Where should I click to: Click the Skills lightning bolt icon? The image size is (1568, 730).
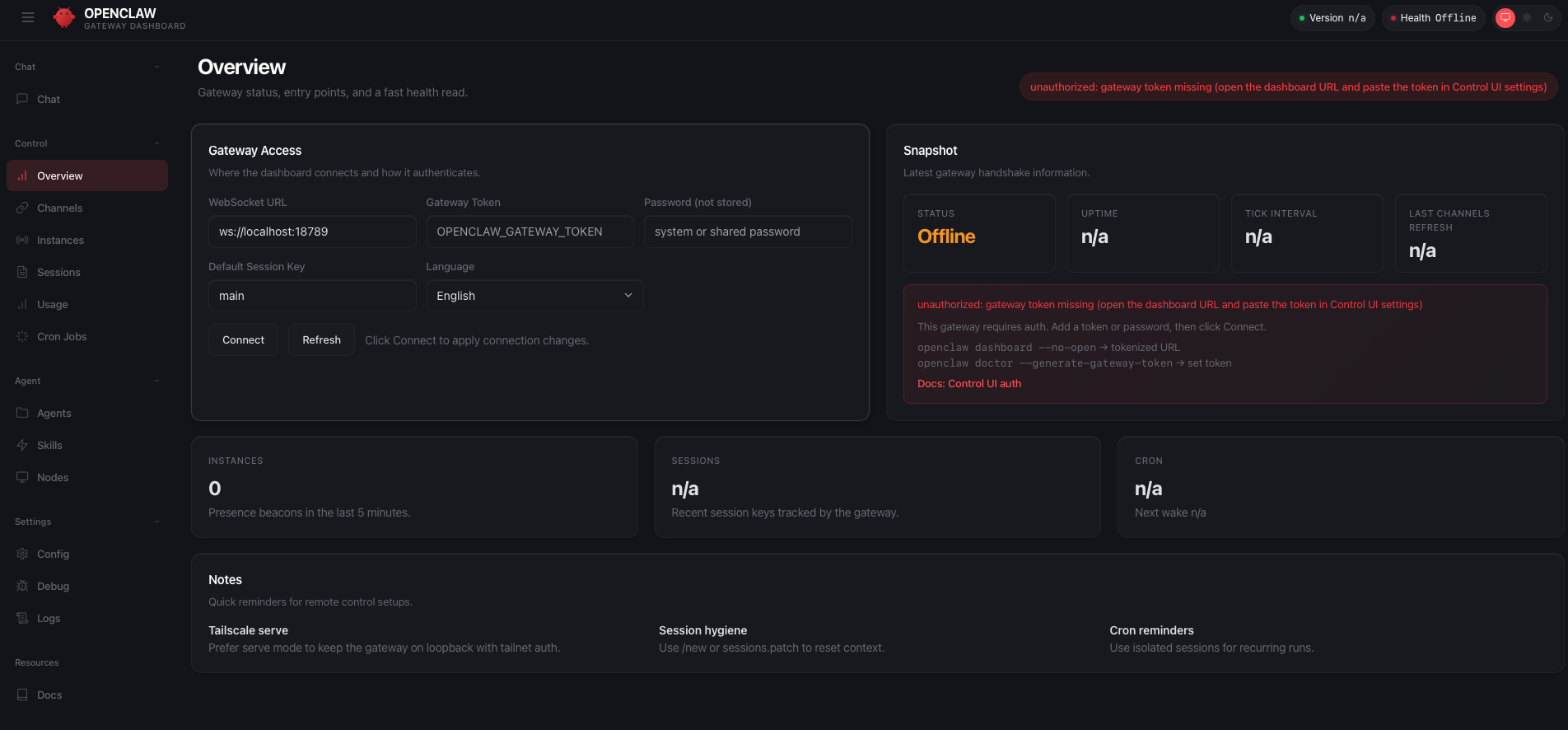(x=22, y=445)
